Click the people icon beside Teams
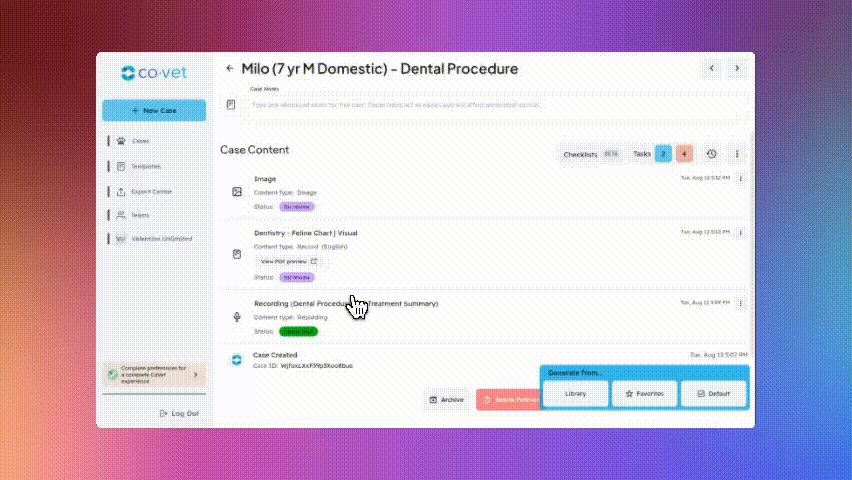Screen dimensions: 852x480 click(x=121, y=215)
